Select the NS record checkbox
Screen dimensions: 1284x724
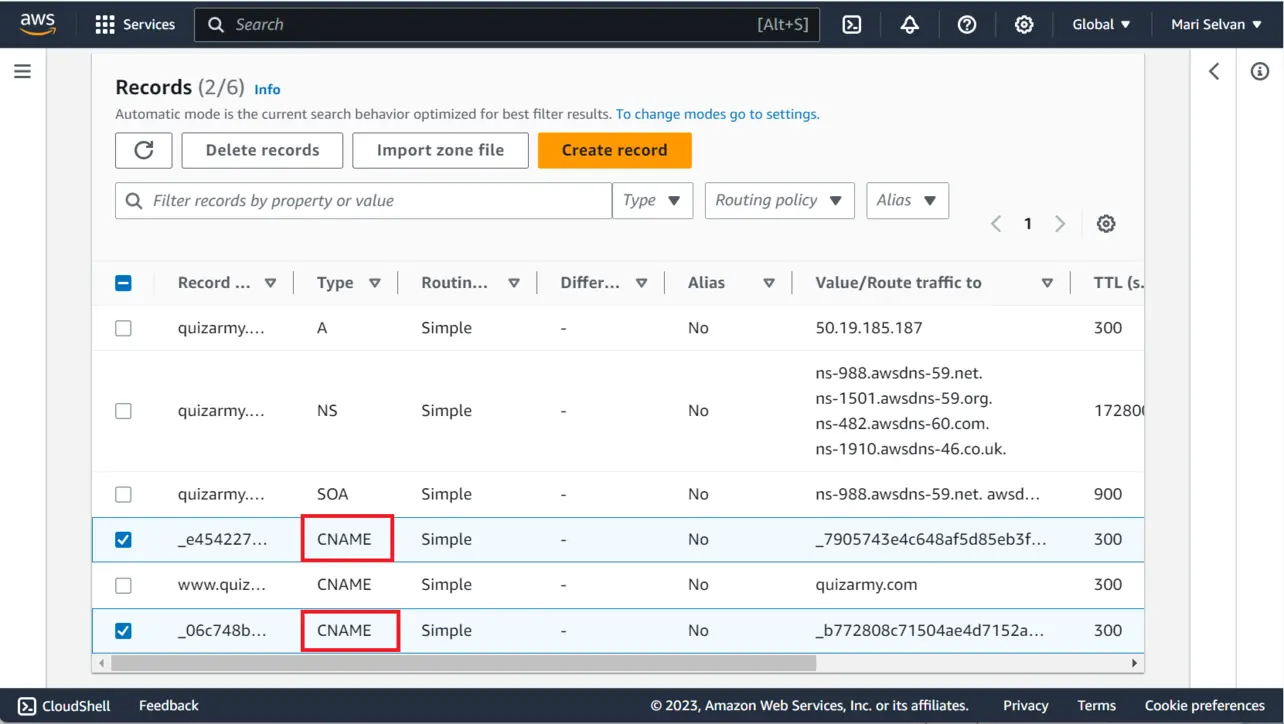[x=123, y=411]
